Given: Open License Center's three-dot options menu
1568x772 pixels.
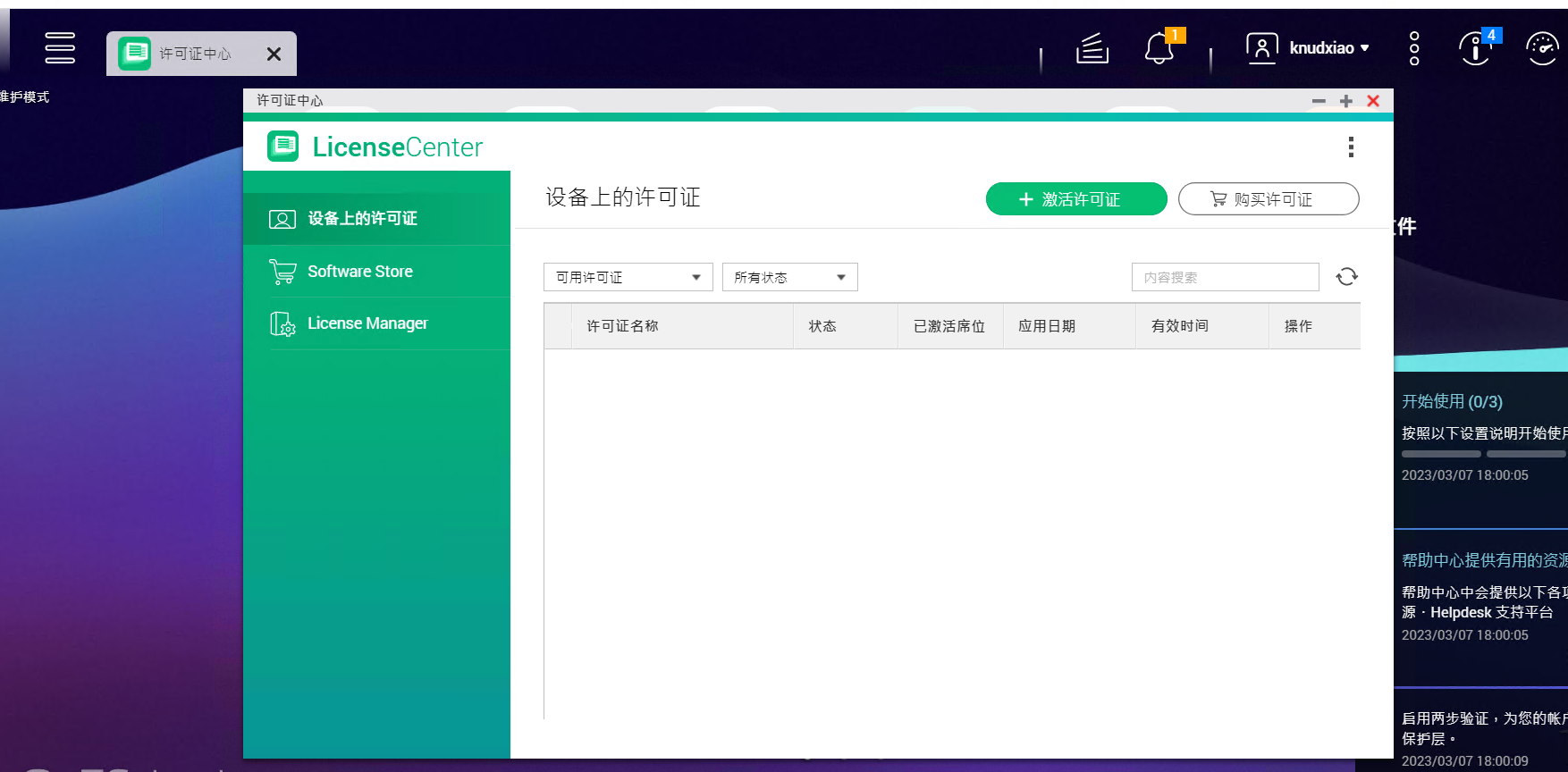Looking at the screenshot, I should [x=1351, y=147].
